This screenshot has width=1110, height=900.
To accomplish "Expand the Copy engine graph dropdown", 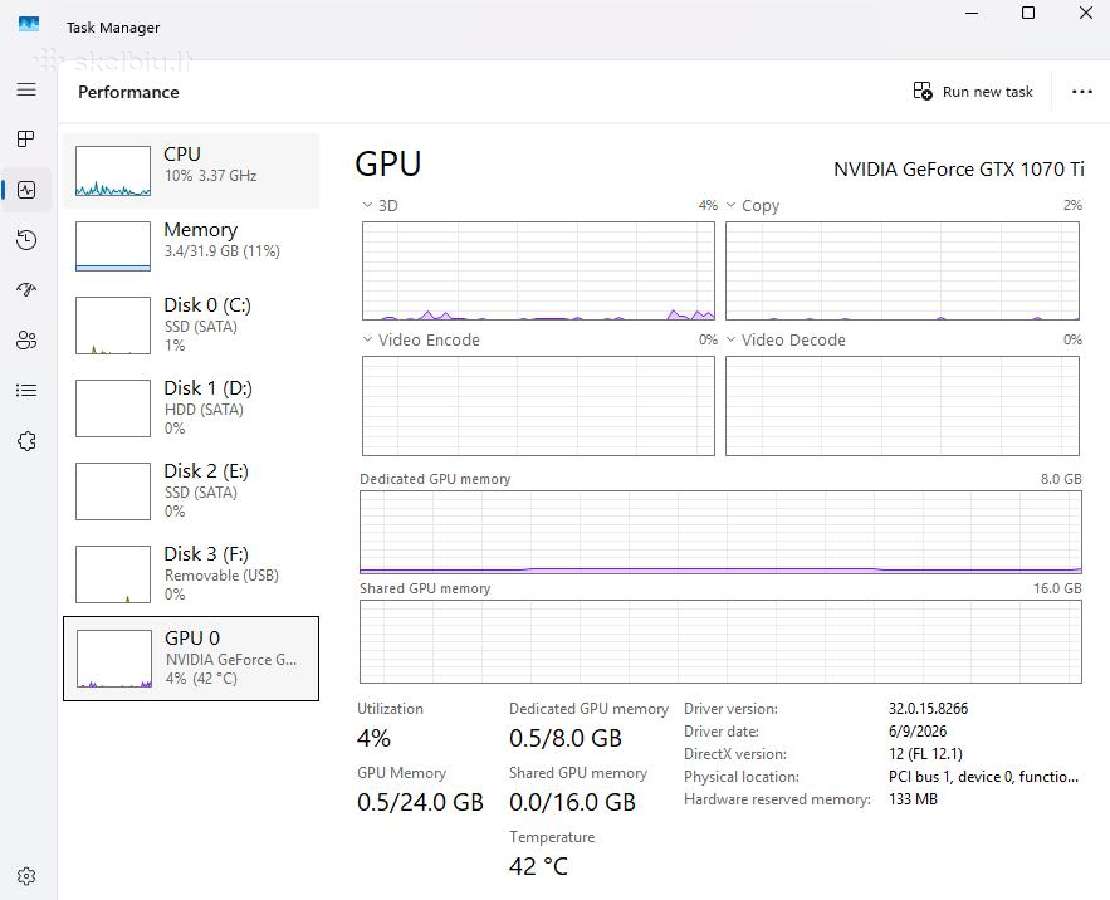I will coord(731,205).
